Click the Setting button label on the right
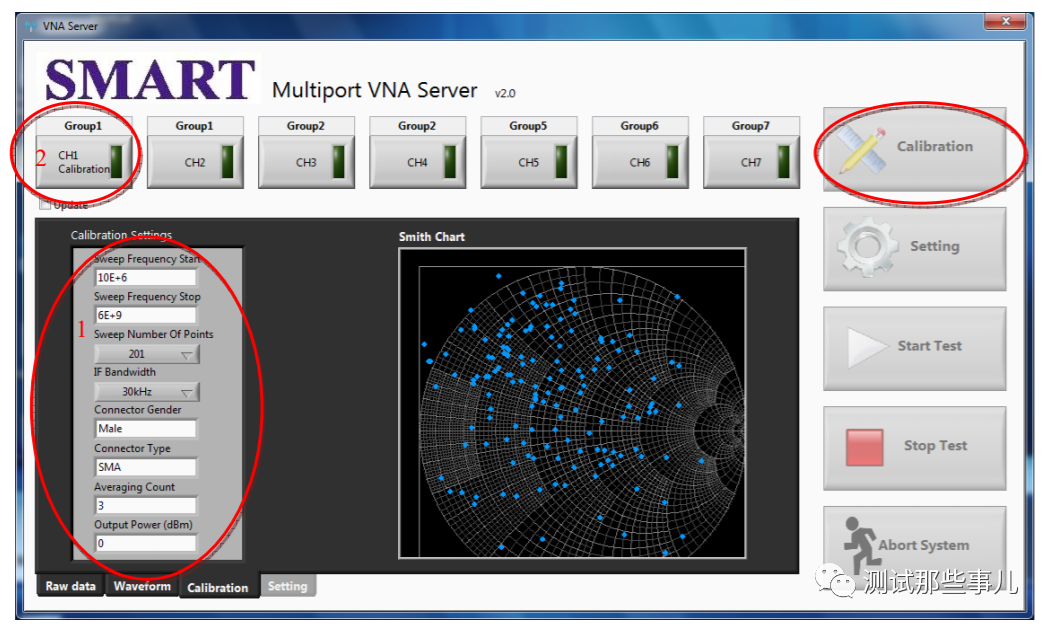This screenshot has width=1053, height=629. (935, 246)
